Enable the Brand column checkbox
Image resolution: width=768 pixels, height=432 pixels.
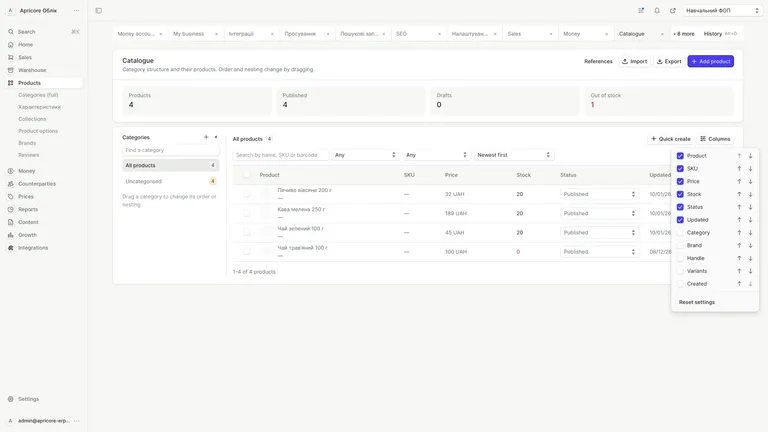pos(680,245)
